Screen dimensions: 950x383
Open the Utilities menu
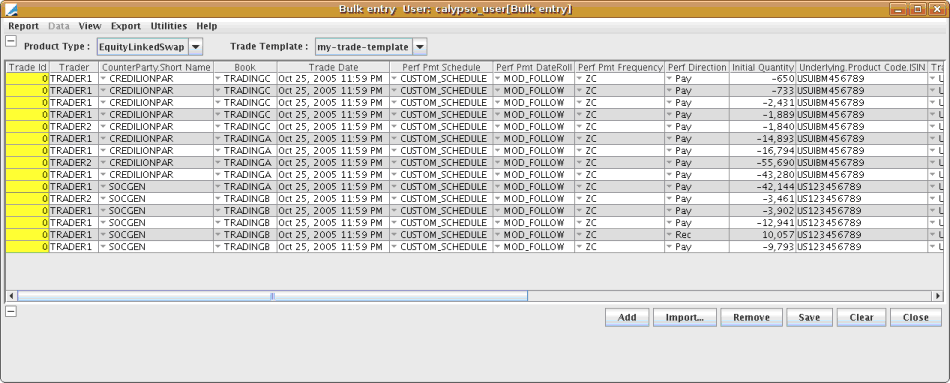click(168, 26)
